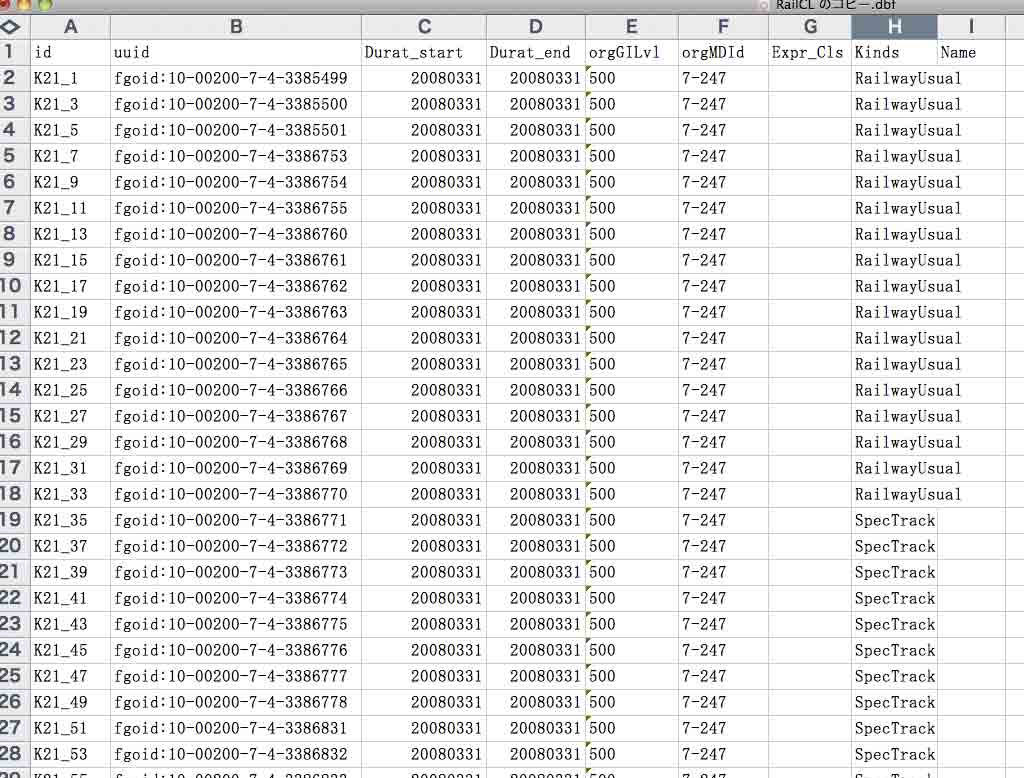1024x778 pixels.
Task: Select column A header
Action: (71, 27)
